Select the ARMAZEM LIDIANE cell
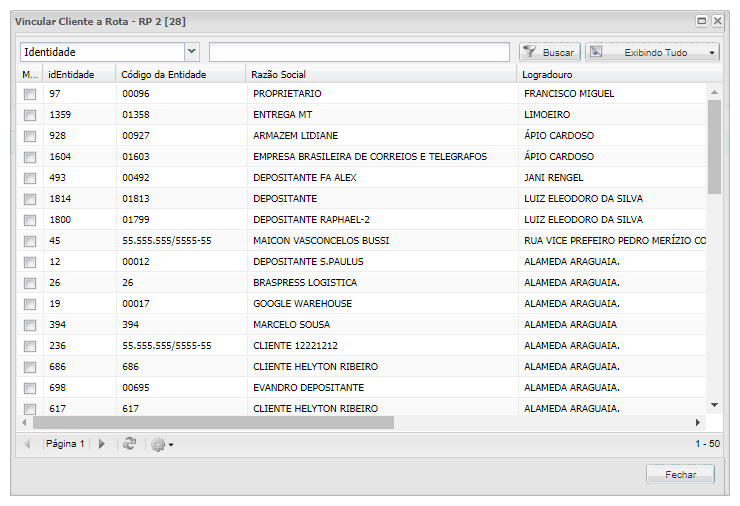 382,135
